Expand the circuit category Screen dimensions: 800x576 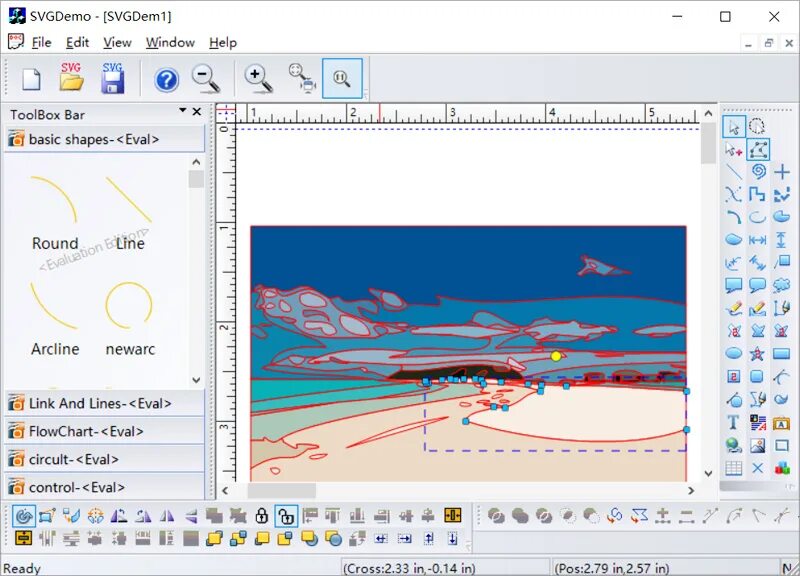tap(105, 460)
